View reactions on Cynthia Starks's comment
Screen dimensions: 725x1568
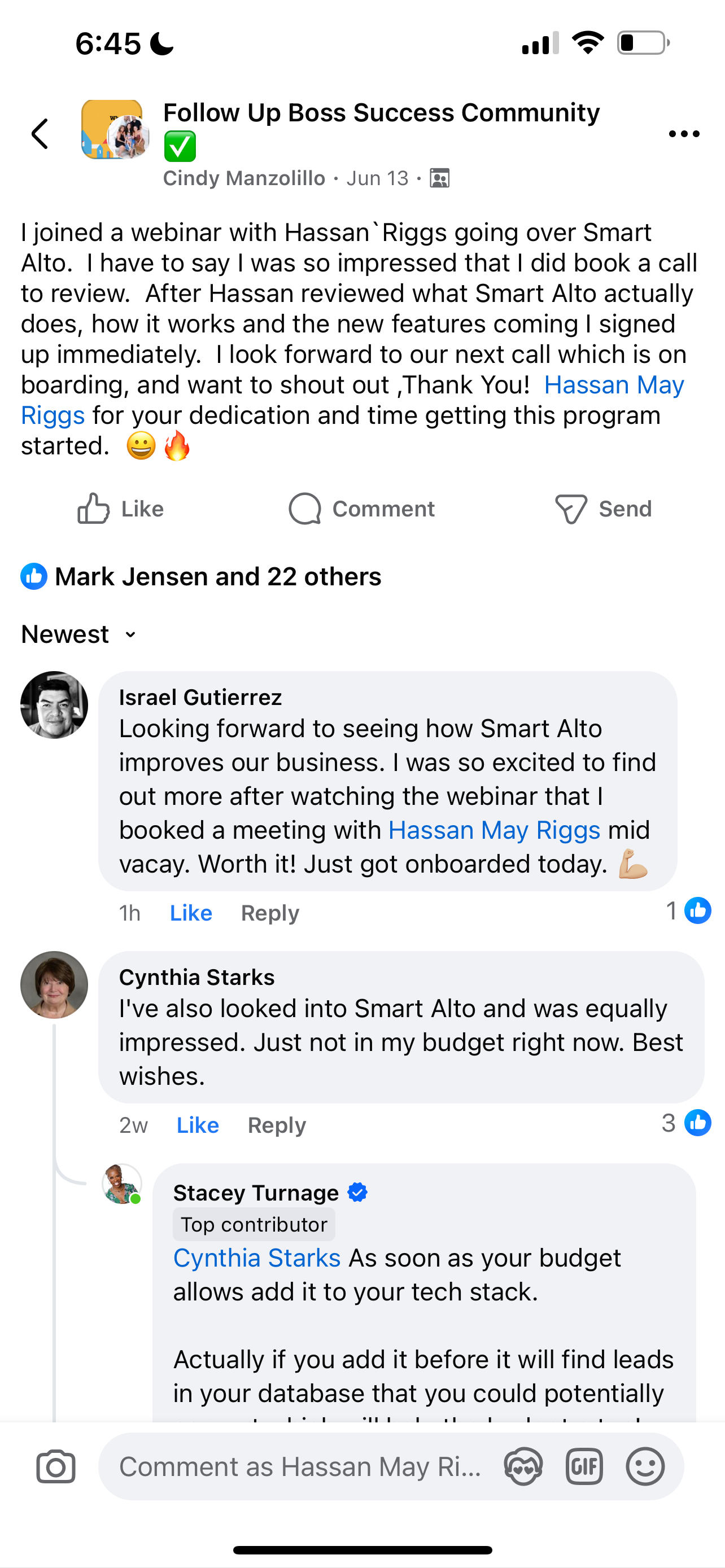coord(686,1123)
